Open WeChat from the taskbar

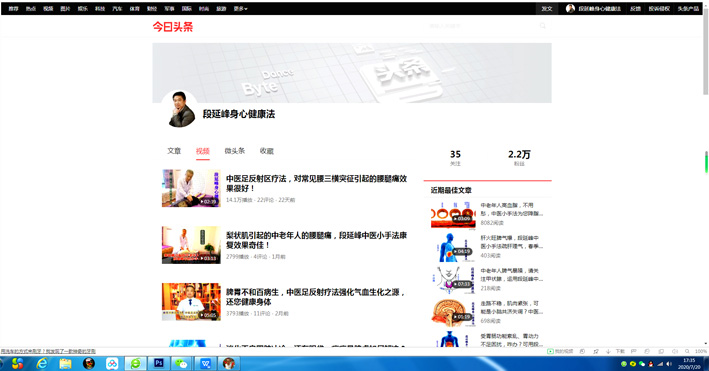click(182, 363)
